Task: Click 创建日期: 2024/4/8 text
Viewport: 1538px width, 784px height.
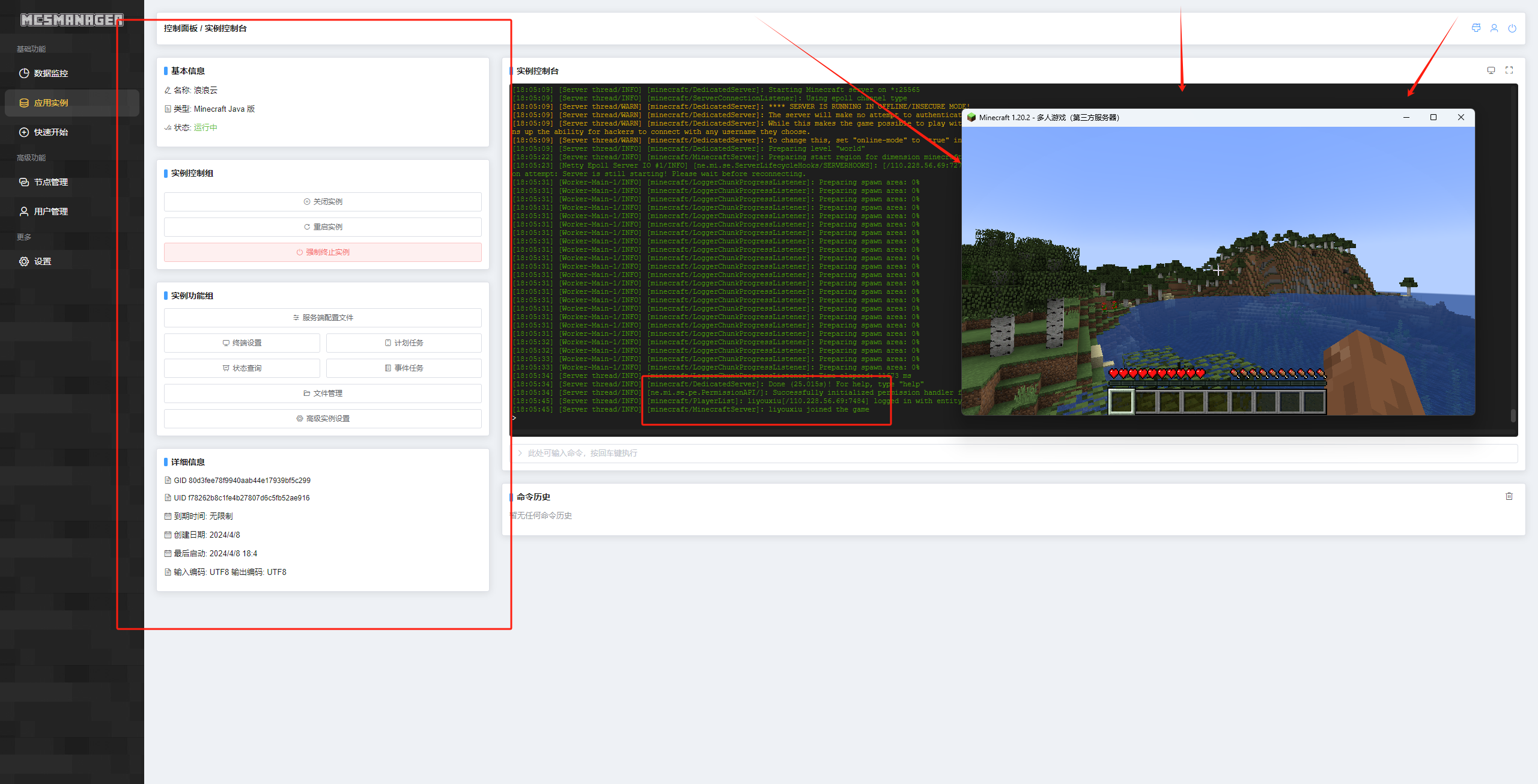Action: click(207, 535)
